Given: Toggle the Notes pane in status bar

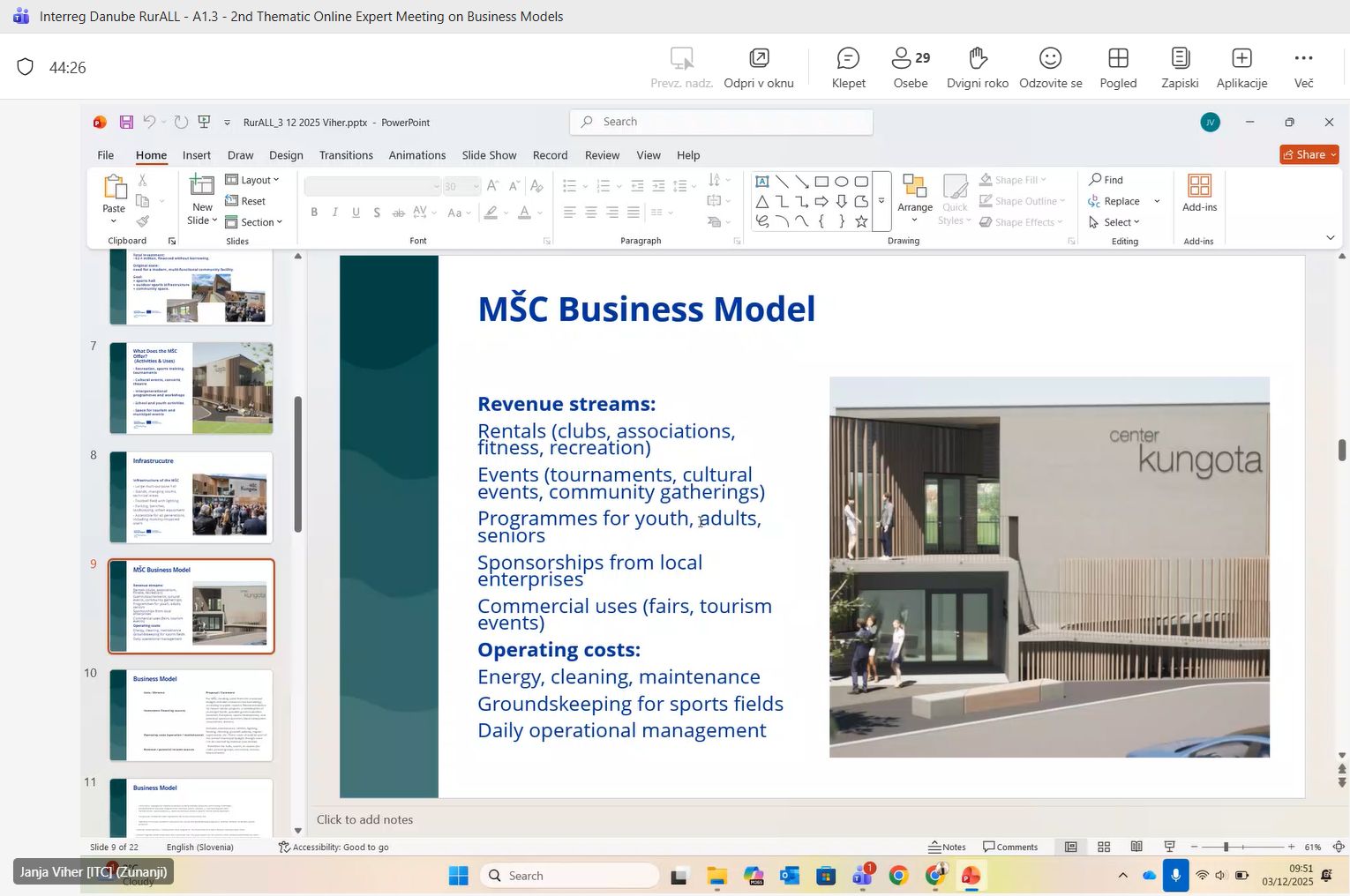Looking at the screenshot, I should 947,847.
